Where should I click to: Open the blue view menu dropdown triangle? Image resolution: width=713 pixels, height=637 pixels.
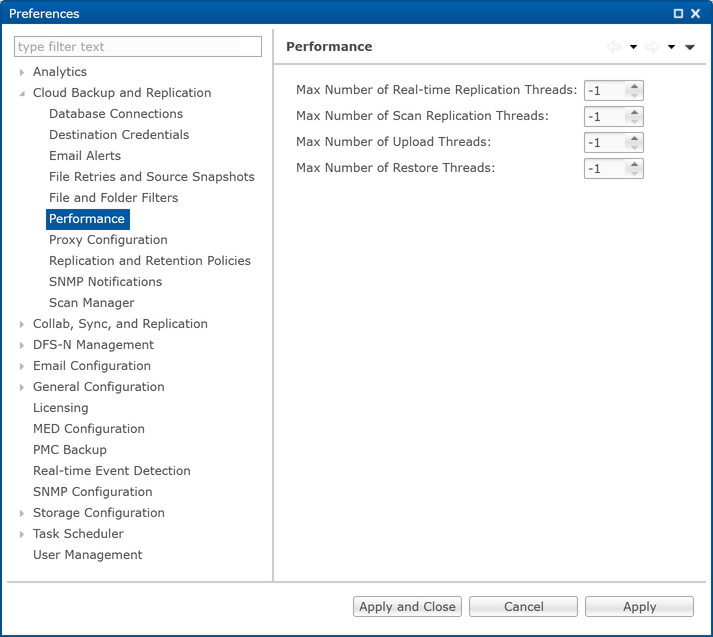690,47
